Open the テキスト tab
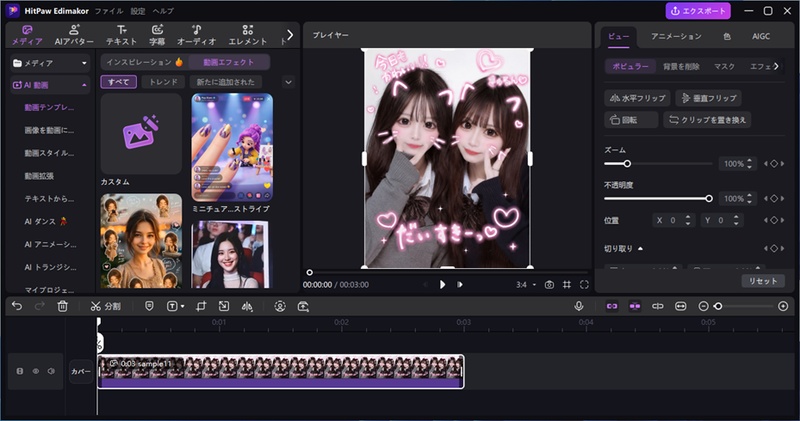The height and width of the screenshot is (421, 800). point(121,35)
